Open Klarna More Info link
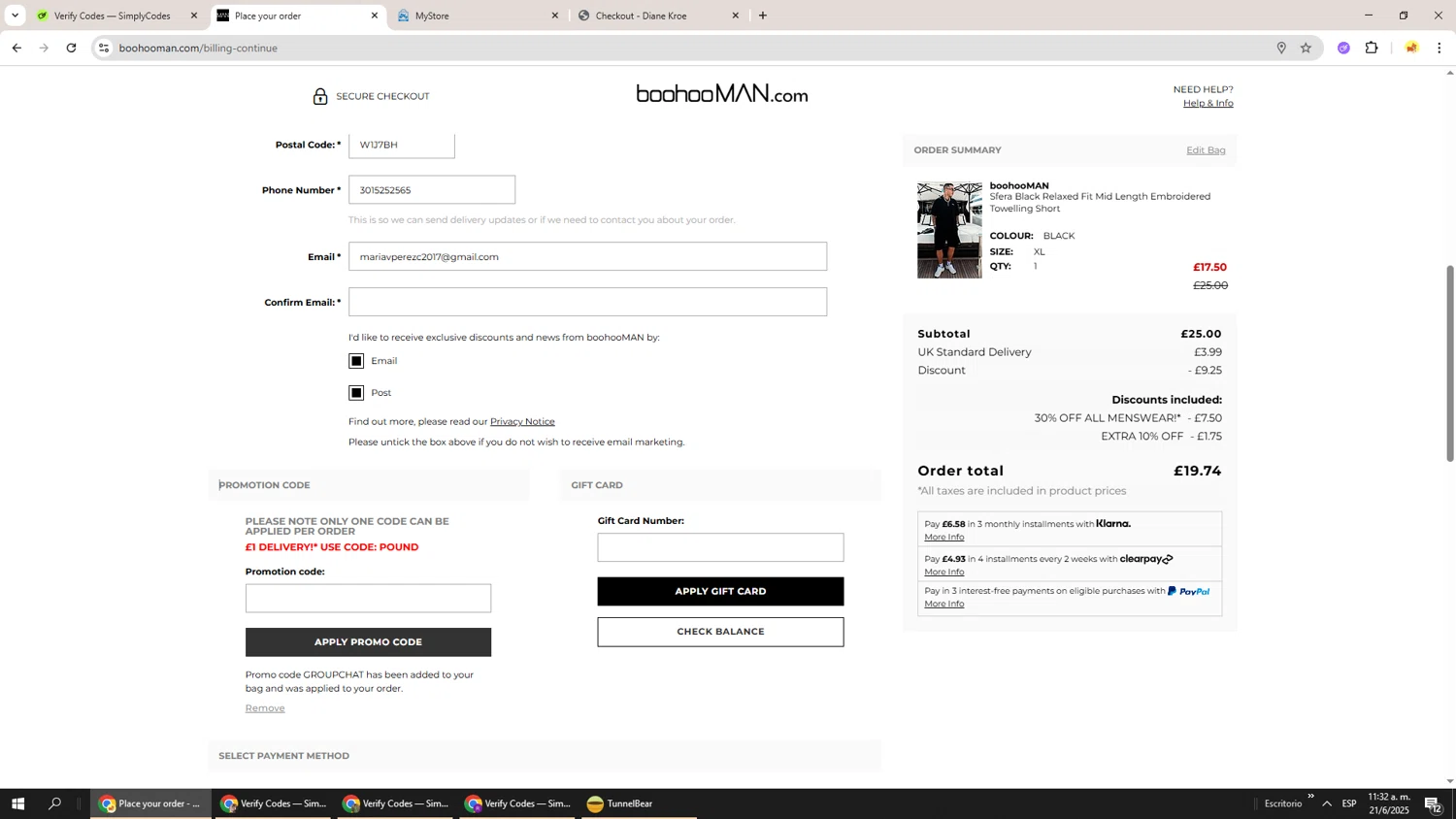The height and width of the screenshot is (819, 1456). click(943, 537)
